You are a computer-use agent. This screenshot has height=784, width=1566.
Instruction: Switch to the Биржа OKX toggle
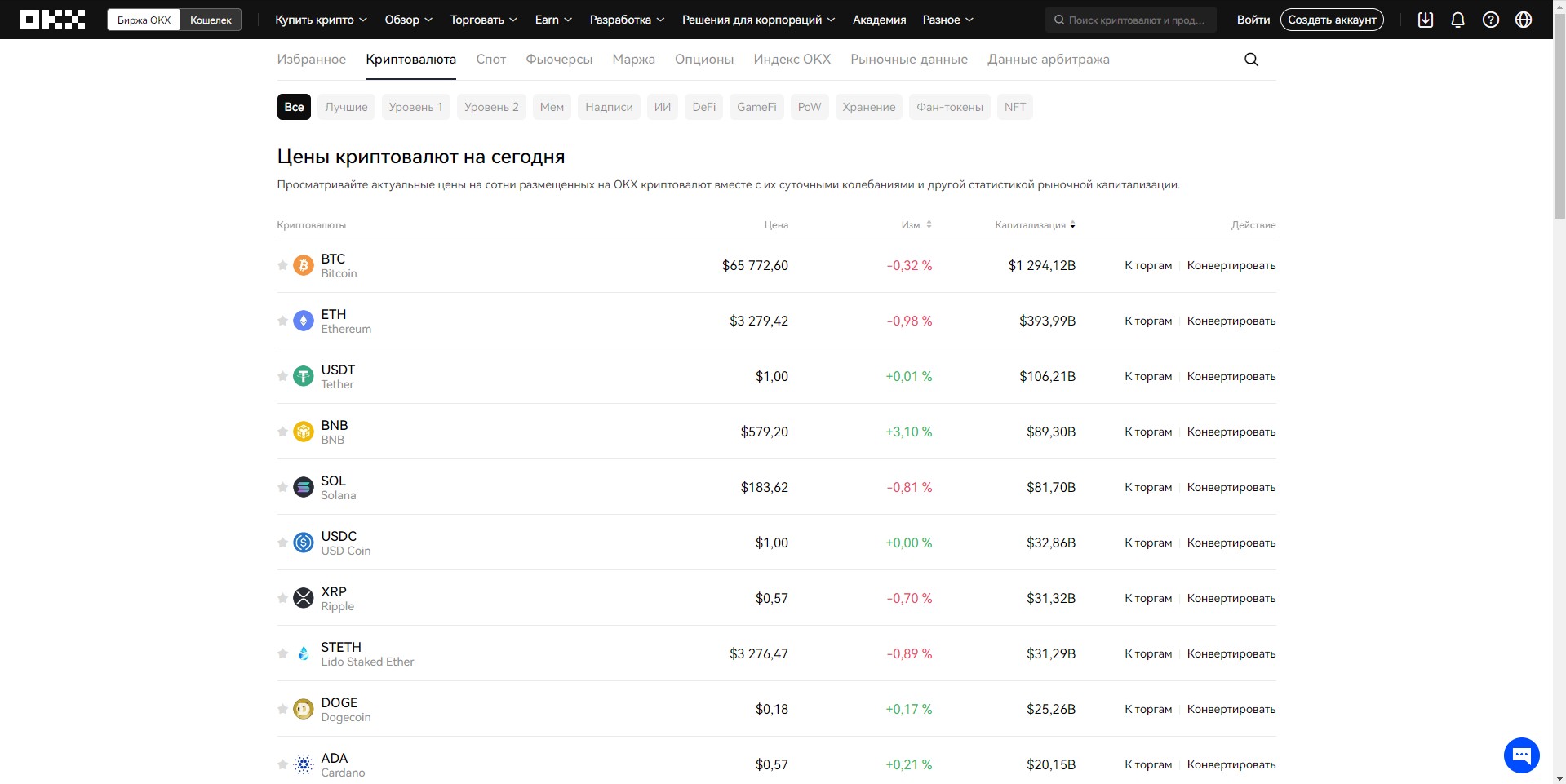144,20
